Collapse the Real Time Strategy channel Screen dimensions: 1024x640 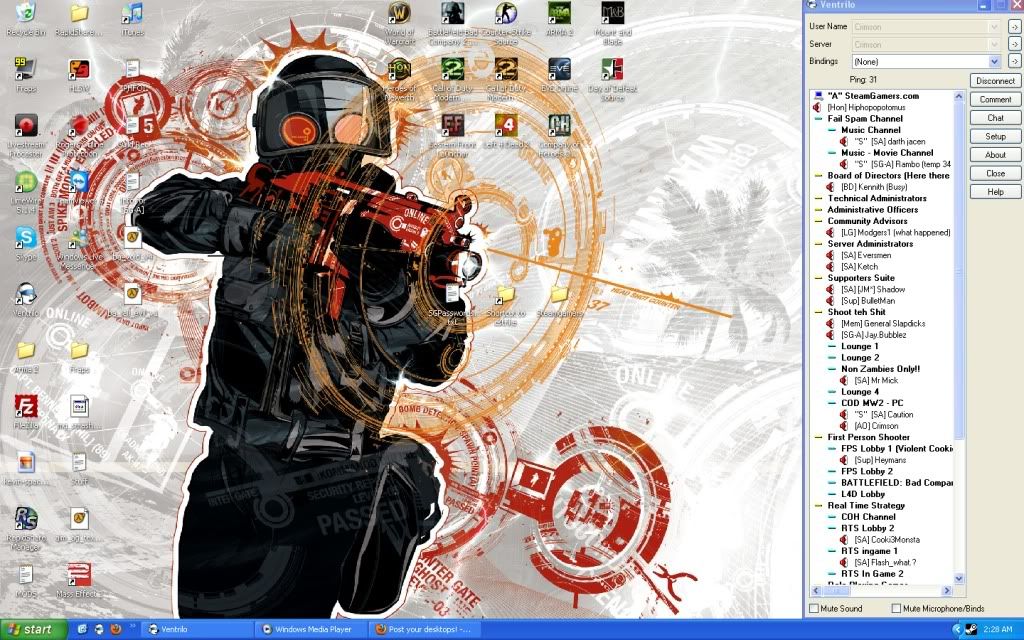tap(818, 505)
